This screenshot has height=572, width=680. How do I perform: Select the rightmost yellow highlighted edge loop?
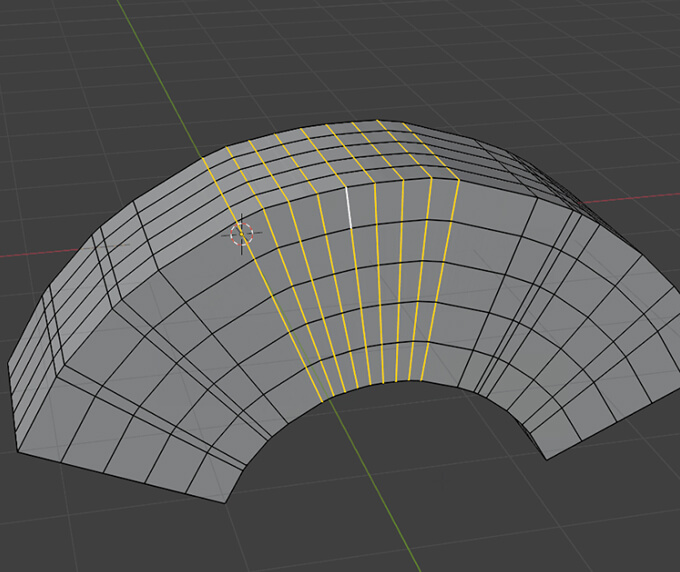(440, 280)
